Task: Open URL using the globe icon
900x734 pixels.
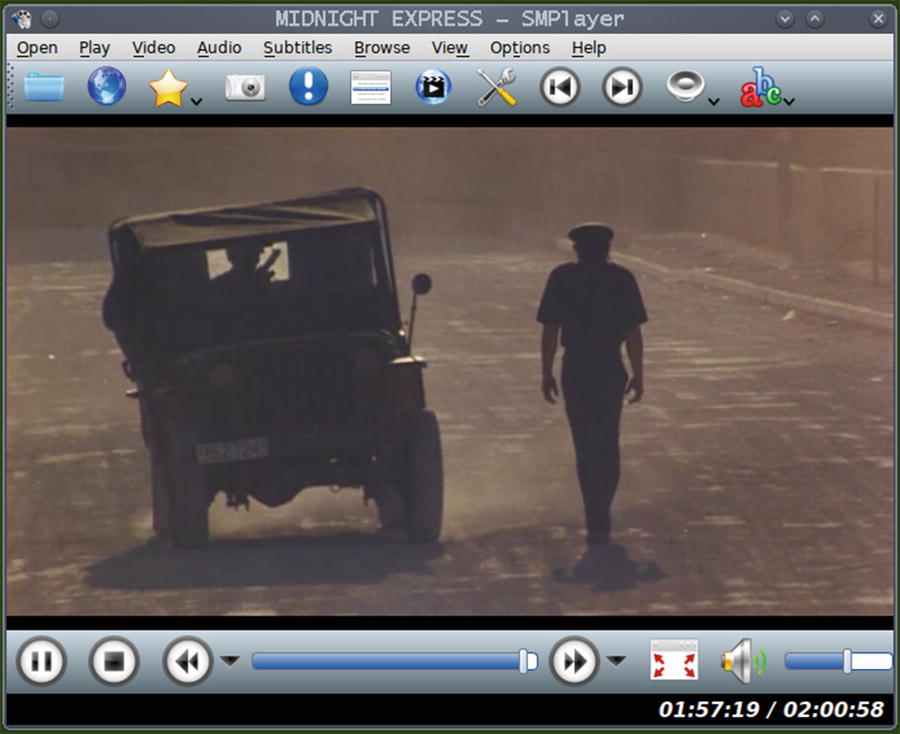Action: pyautogui.click(x=107, y=86)
